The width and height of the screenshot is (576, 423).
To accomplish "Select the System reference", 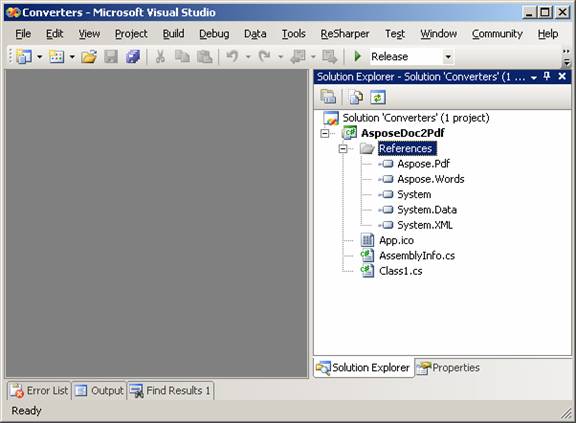I will 414,195.
